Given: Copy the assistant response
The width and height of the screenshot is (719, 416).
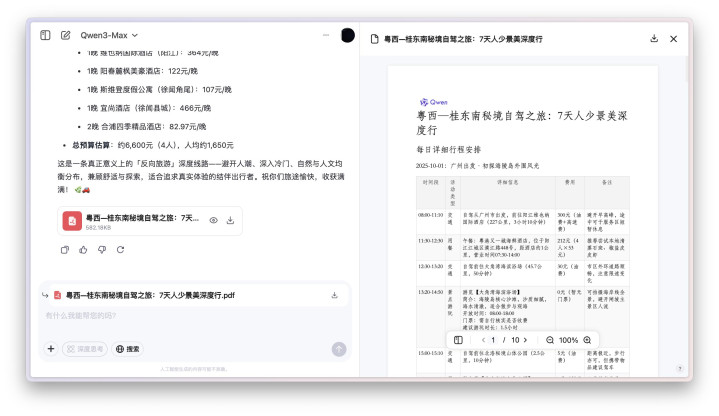Looking at the screenshot, I should tap(65, 250).
